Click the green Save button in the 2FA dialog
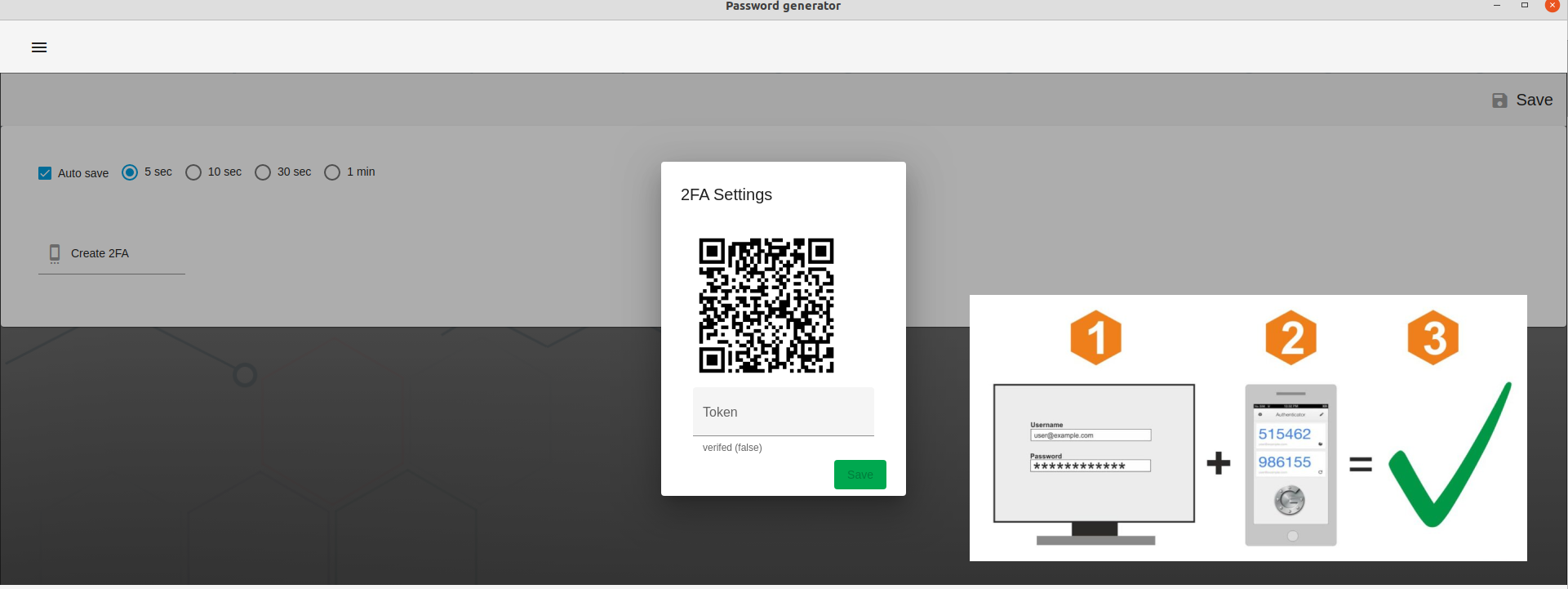Image resolution: width=1568 pixels, height=589 pixels. tap(860, 475)
